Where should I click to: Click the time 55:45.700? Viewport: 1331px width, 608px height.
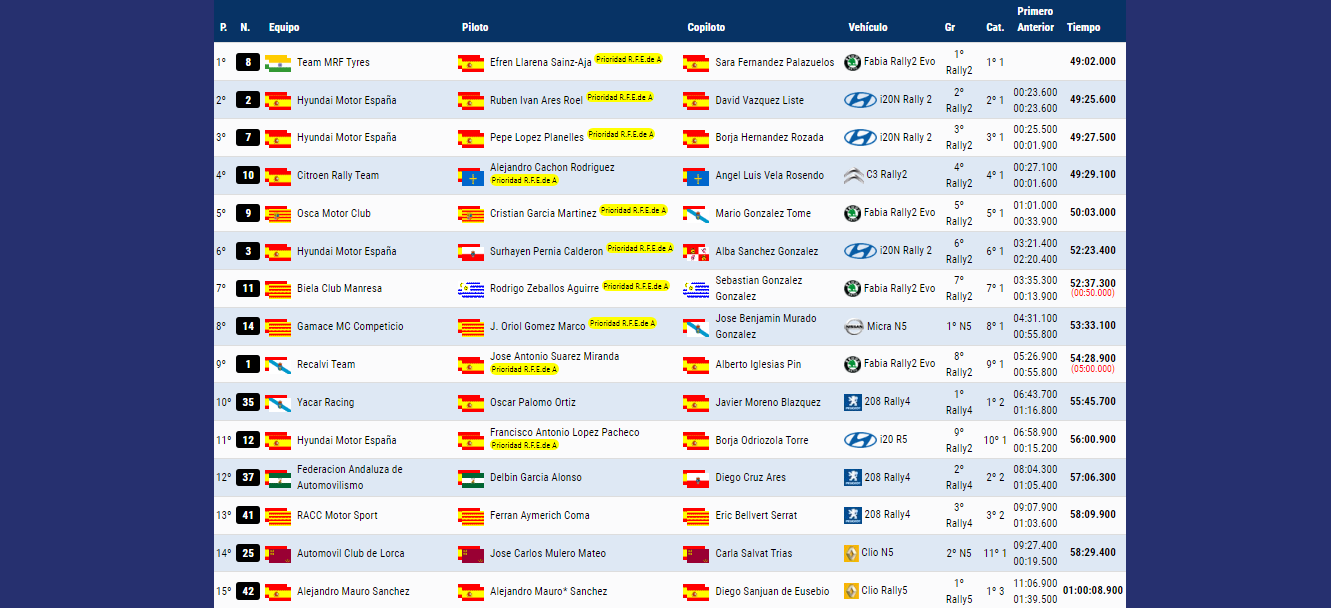coord(1093,402)
